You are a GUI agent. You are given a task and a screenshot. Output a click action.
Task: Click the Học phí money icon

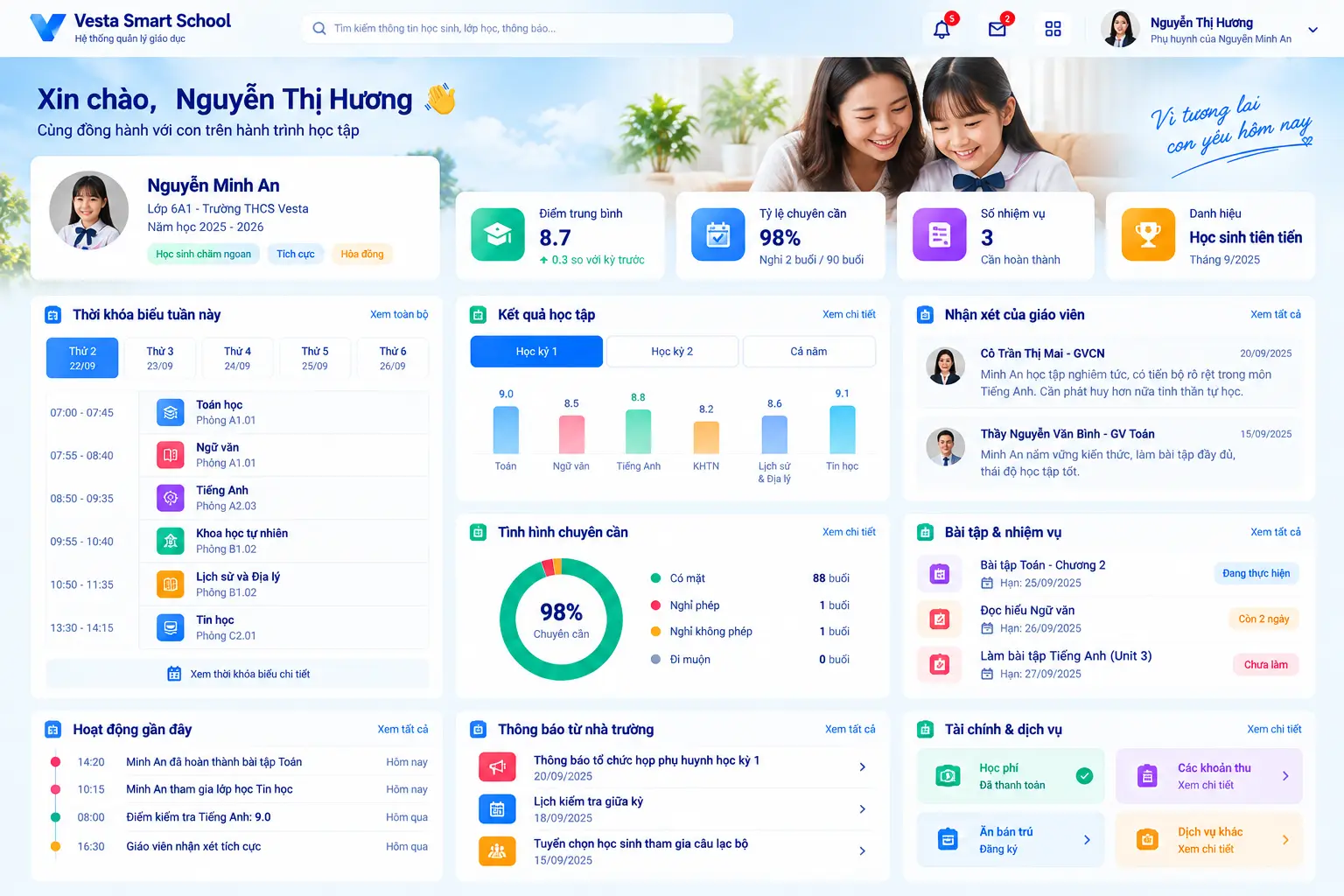click(948, 775)
